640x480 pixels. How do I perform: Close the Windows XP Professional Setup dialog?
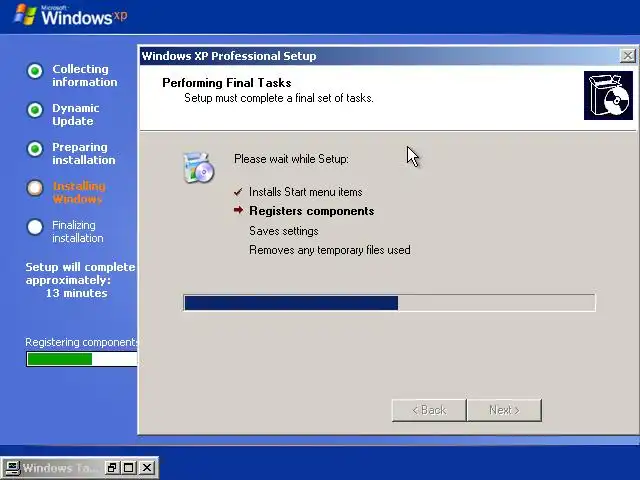628,56
